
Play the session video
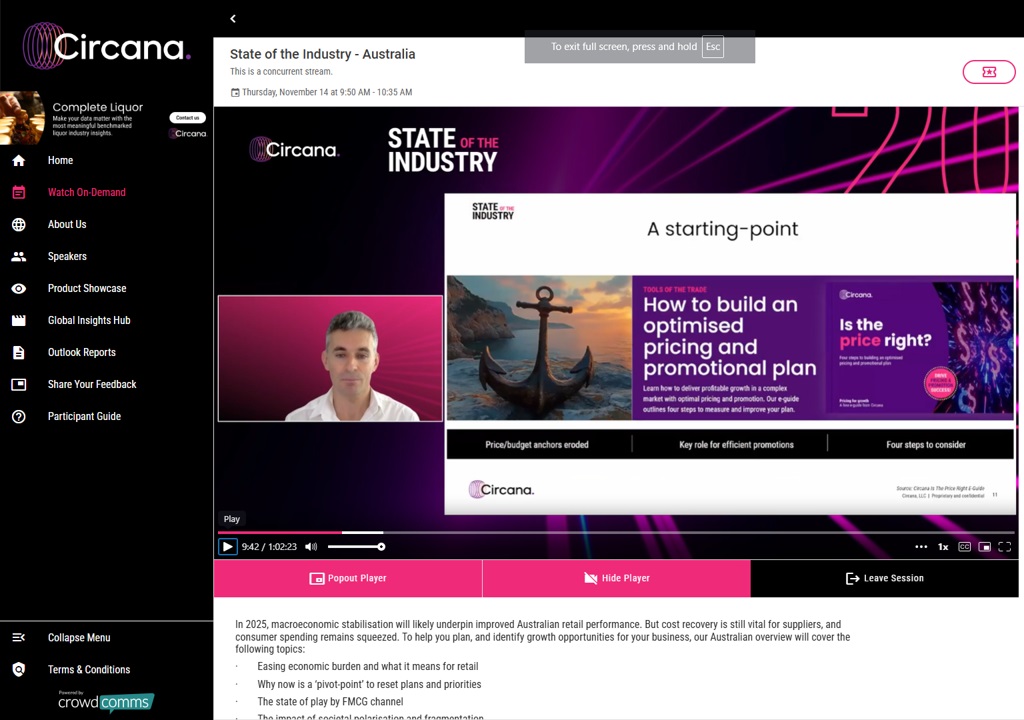227,546
